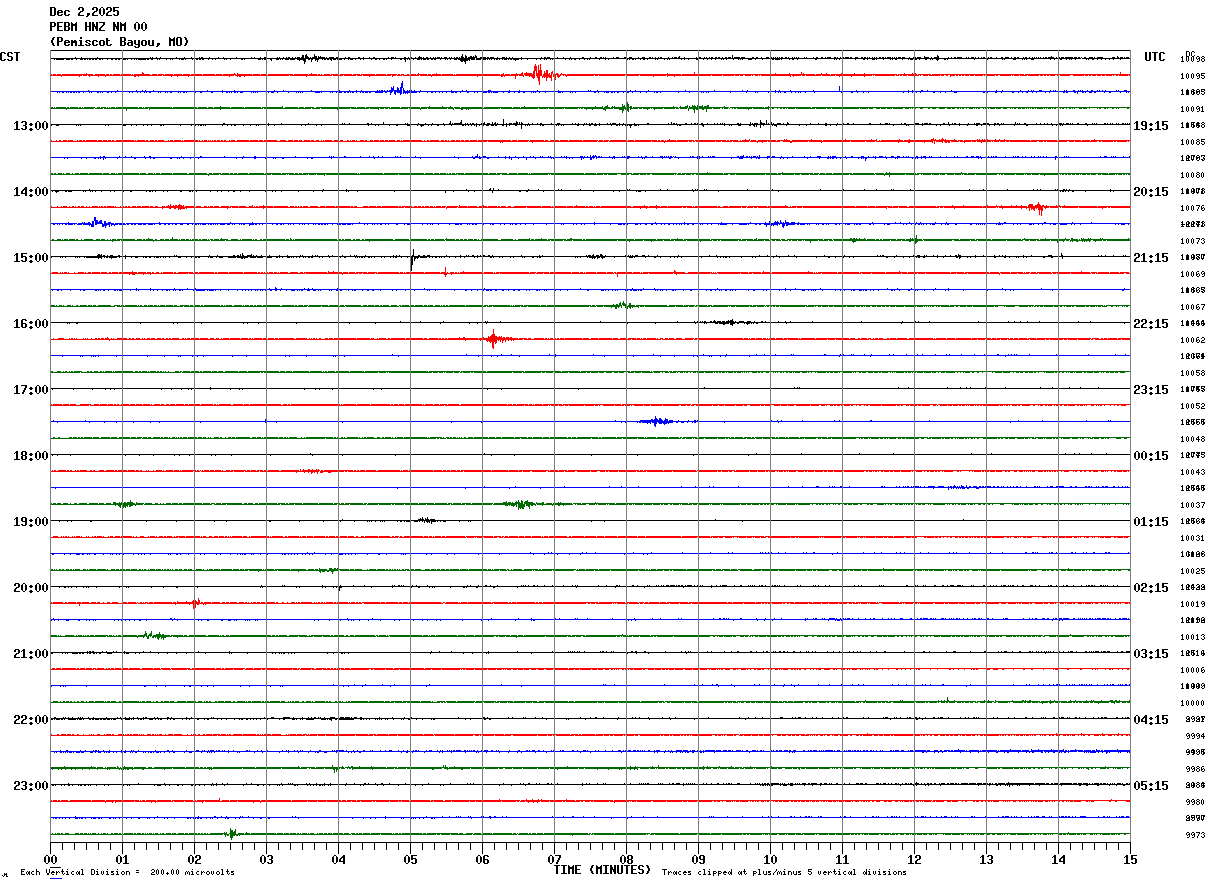Click the location label "(Pemiscot Bayou, MO)"

[x=119, y=42]
